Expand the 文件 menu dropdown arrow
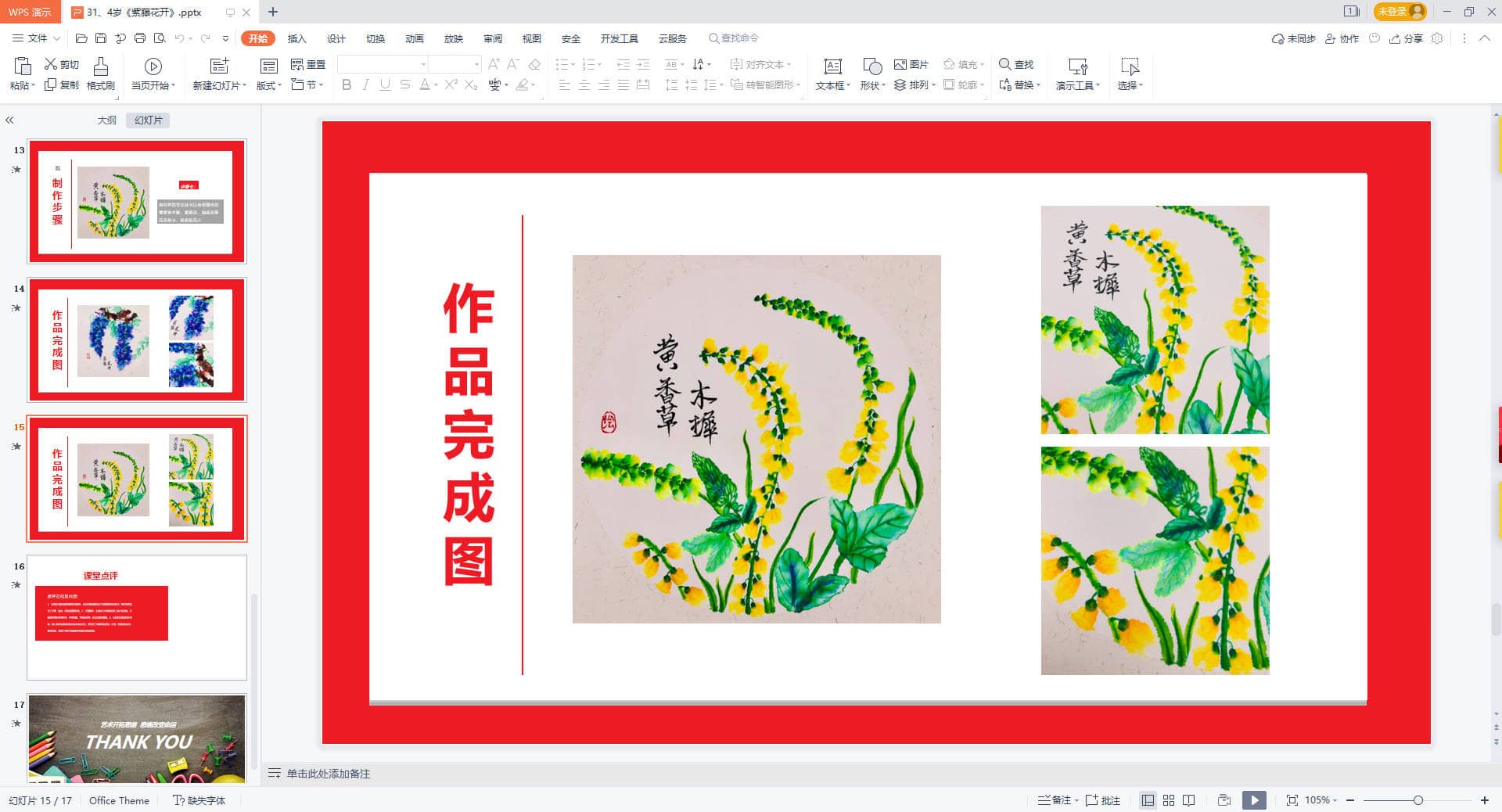 click(x=56, y=38)
